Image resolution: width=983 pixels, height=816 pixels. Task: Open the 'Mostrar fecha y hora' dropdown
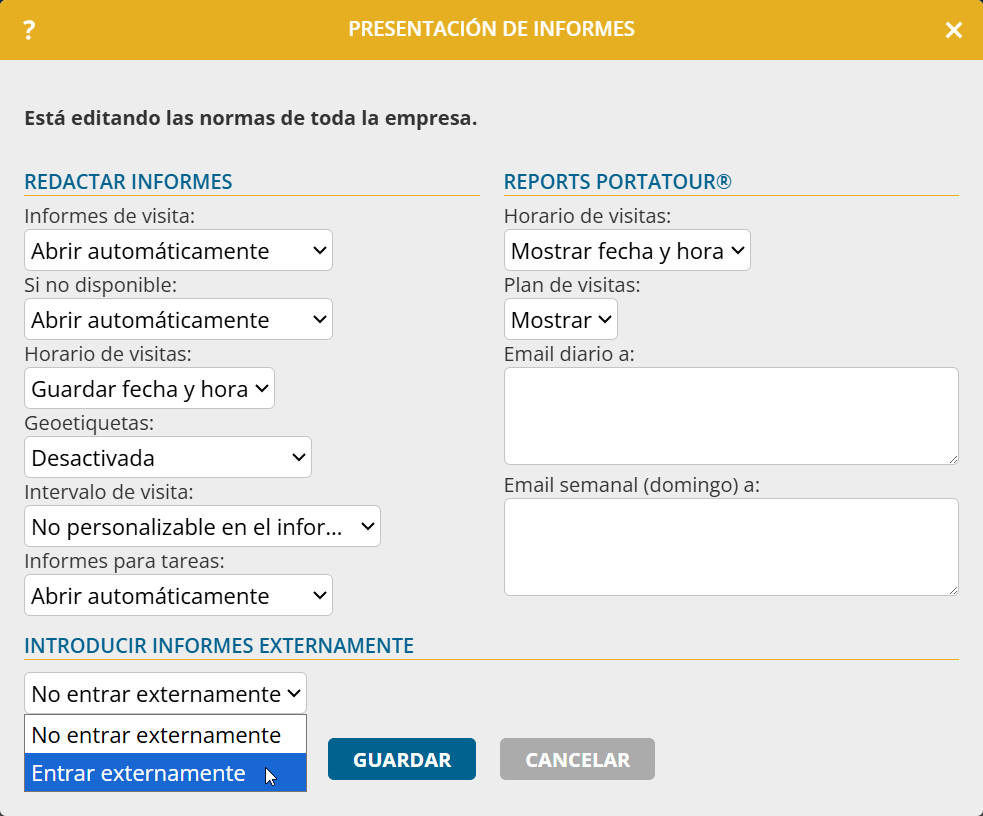pos(627,250)
